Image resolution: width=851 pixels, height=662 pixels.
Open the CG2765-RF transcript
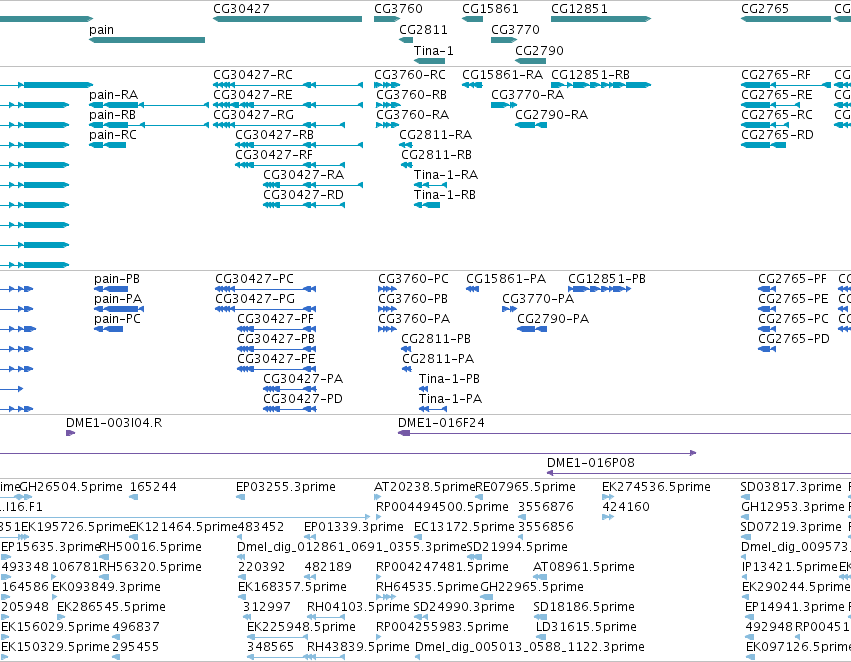pos(776,75)
